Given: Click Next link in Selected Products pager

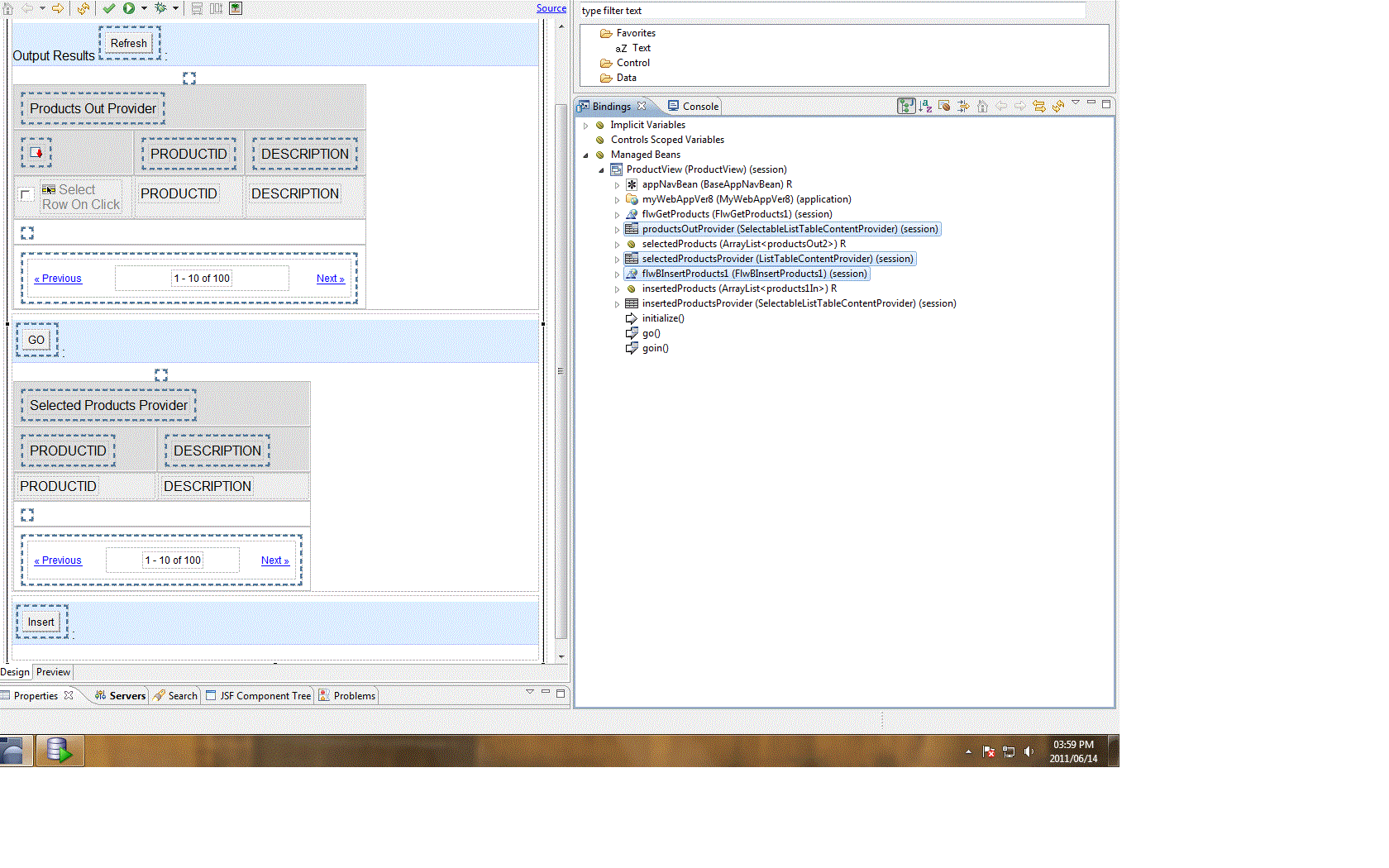Looking at the screenshot, I should (274, 560).
